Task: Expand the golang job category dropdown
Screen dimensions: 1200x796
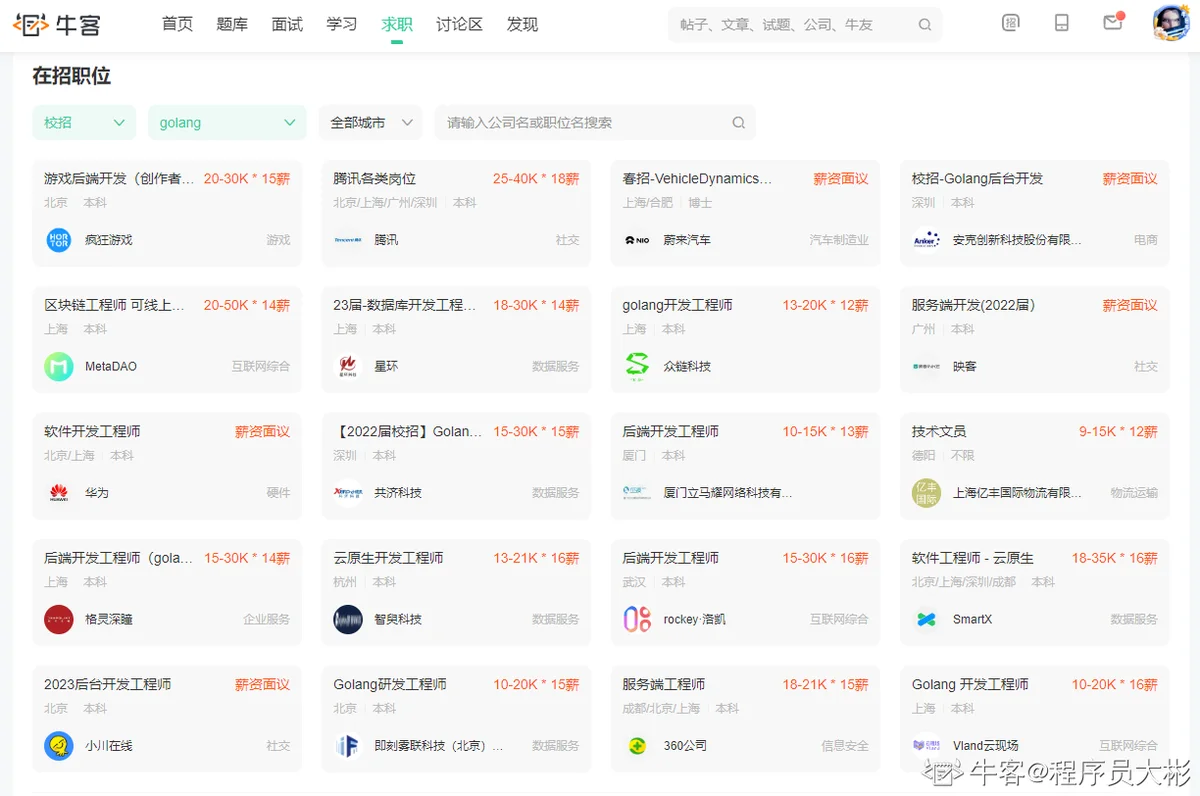Action: click(x=227, y=123)
